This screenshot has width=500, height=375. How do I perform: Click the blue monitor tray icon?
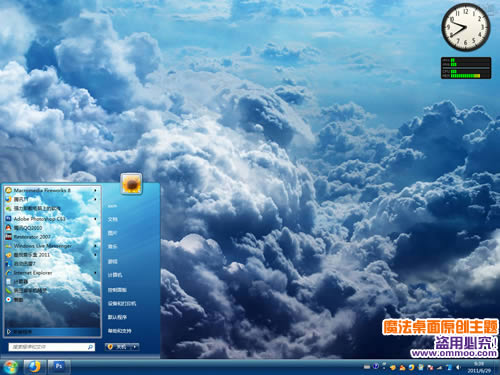[x=449, y=367]
